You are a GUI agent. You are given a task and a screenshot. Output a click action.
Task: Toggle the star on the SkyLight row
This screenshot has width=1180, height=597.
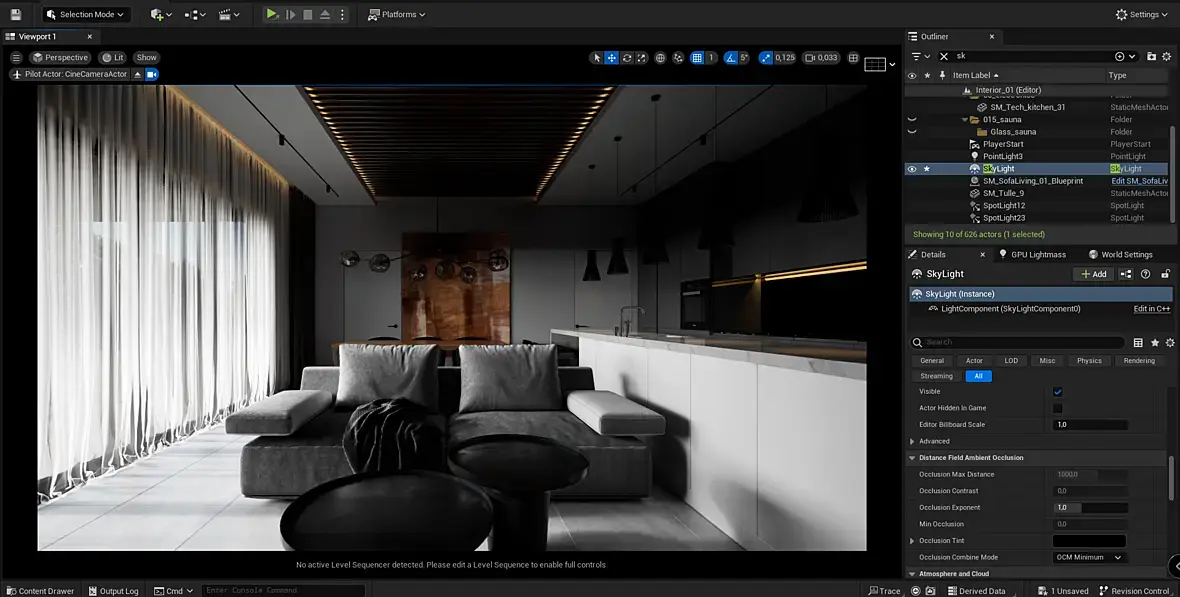tap(927, 169)
